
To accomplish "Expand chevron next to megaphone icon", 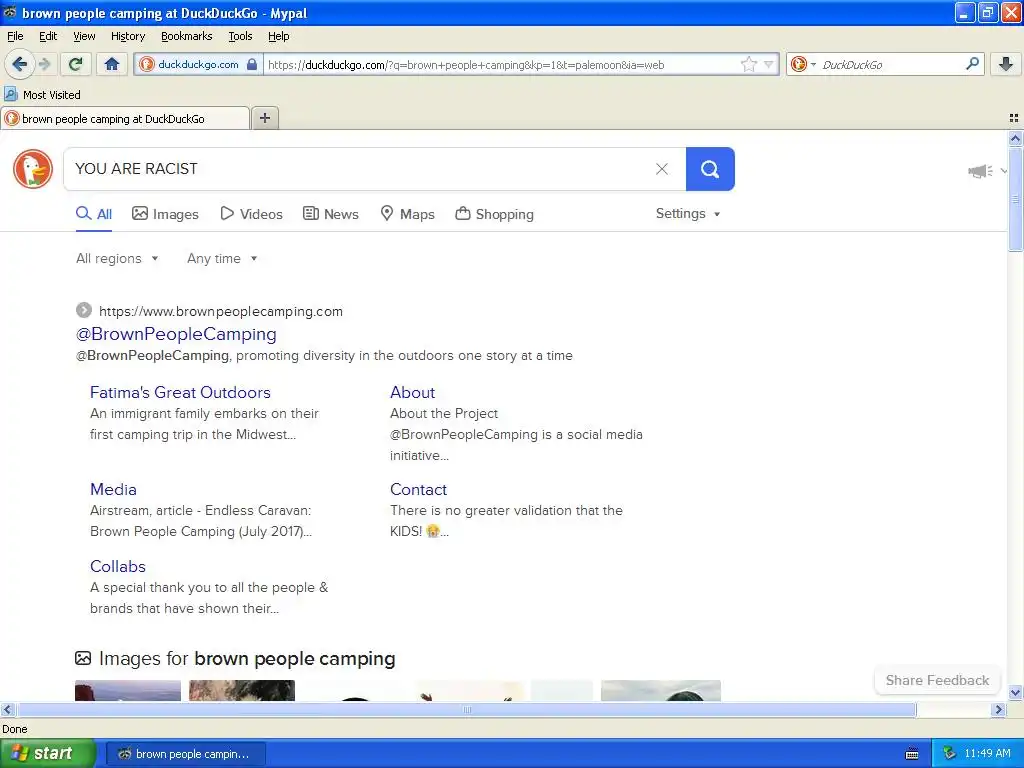I will [1004, 171].
